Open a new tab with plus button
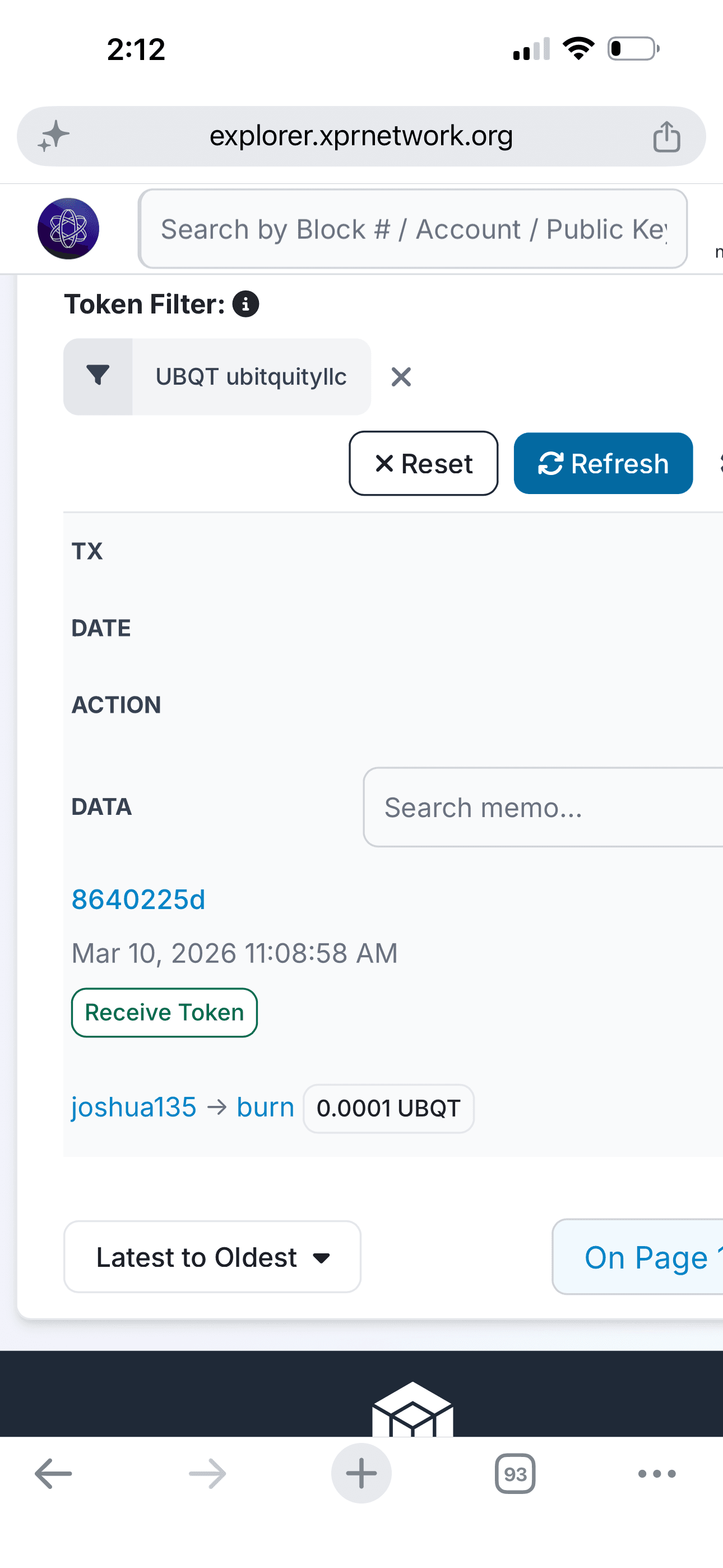 click(x=361, y=1473)
